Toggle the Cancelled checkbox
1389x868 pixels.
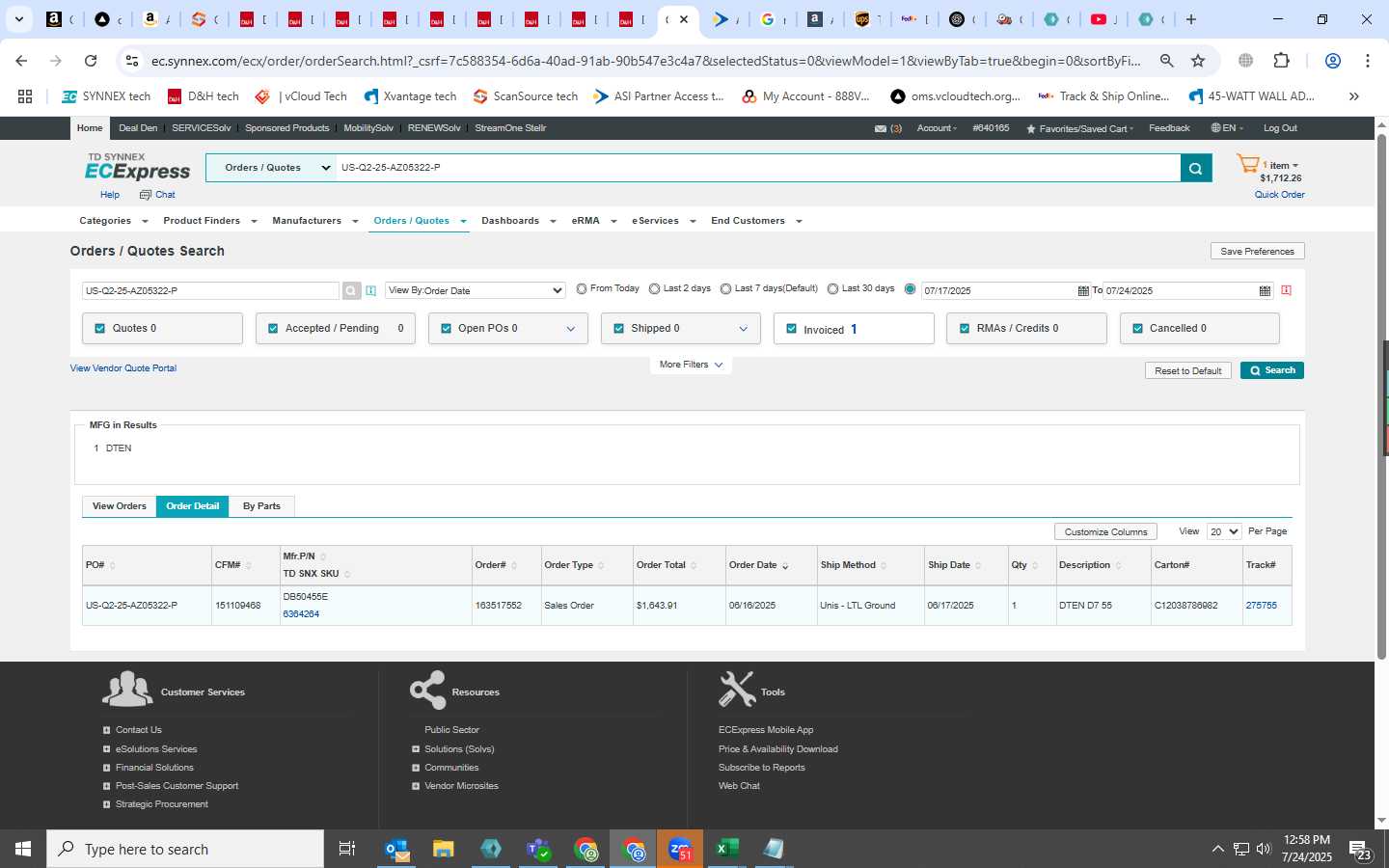(1137, 328)
